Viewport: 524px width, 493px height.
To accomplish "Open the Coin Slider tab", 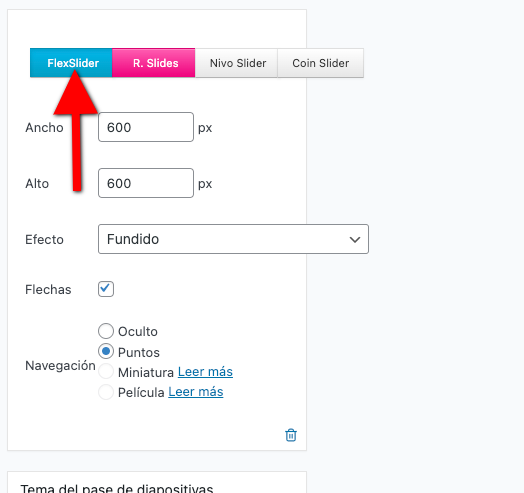I will (320, 63).
